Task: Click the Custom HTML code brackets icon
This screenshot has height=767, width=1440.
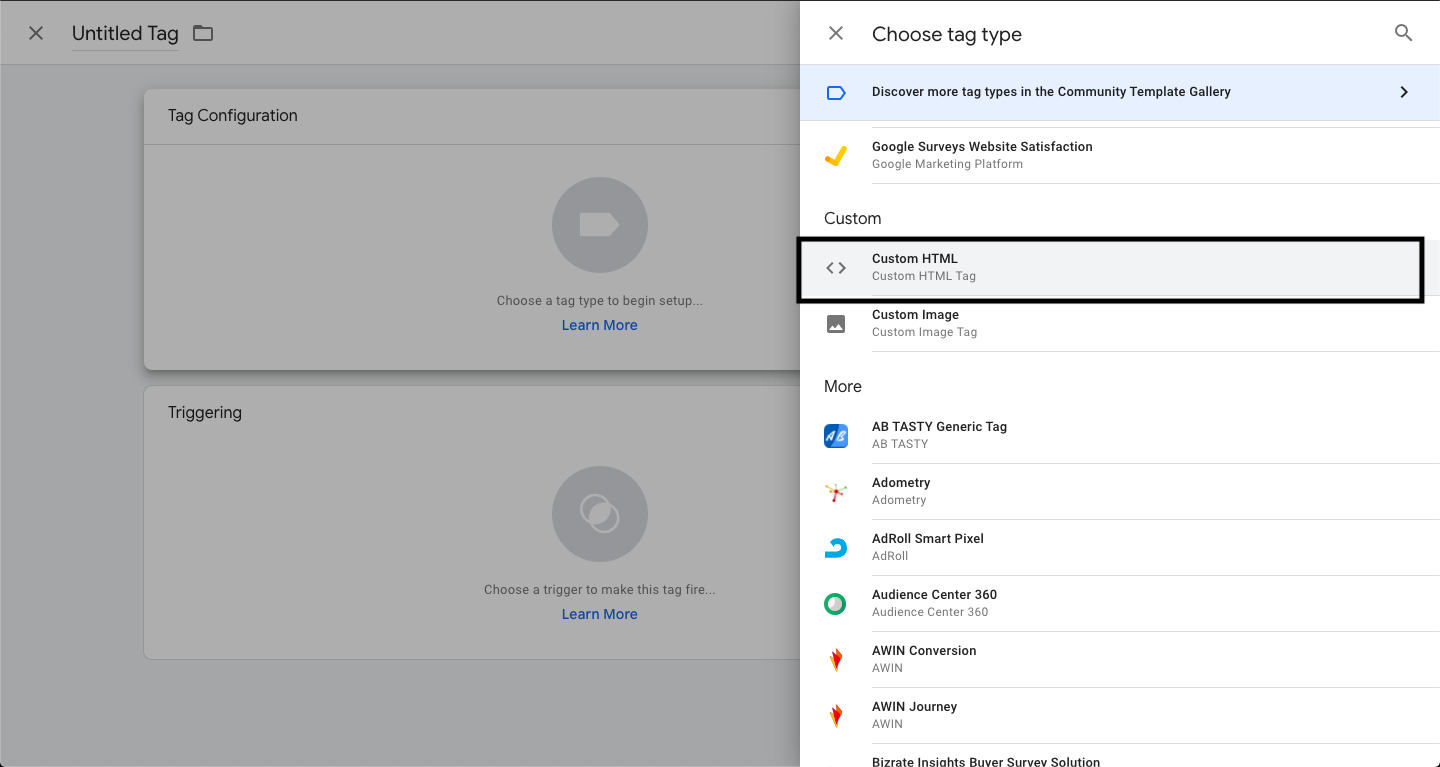Action: [x=836, y=268]
